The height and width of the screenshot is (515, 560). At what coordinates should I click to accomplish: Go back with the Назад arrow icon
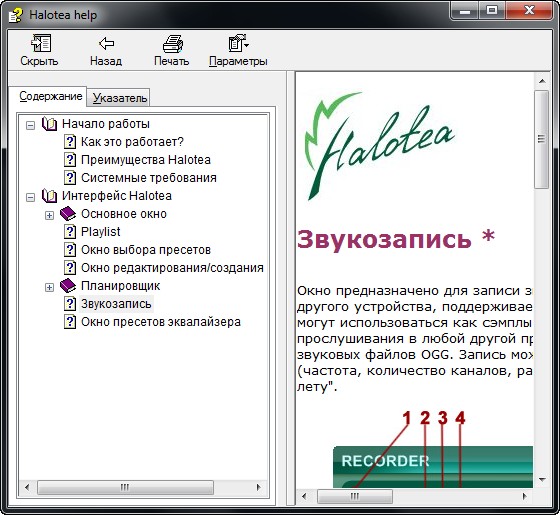point(106,44)
